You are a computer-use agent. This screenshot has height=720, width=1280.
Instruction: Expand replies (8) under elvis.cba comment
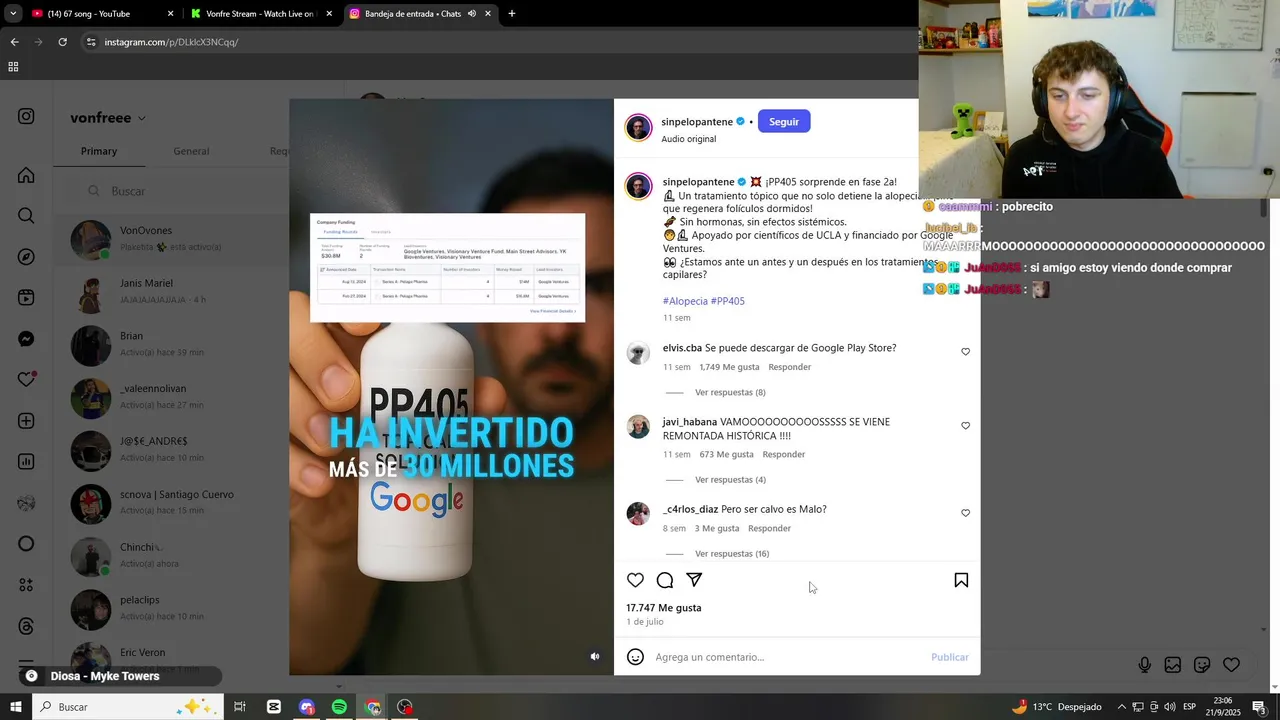pyautogui.click(x=730, y=393)
